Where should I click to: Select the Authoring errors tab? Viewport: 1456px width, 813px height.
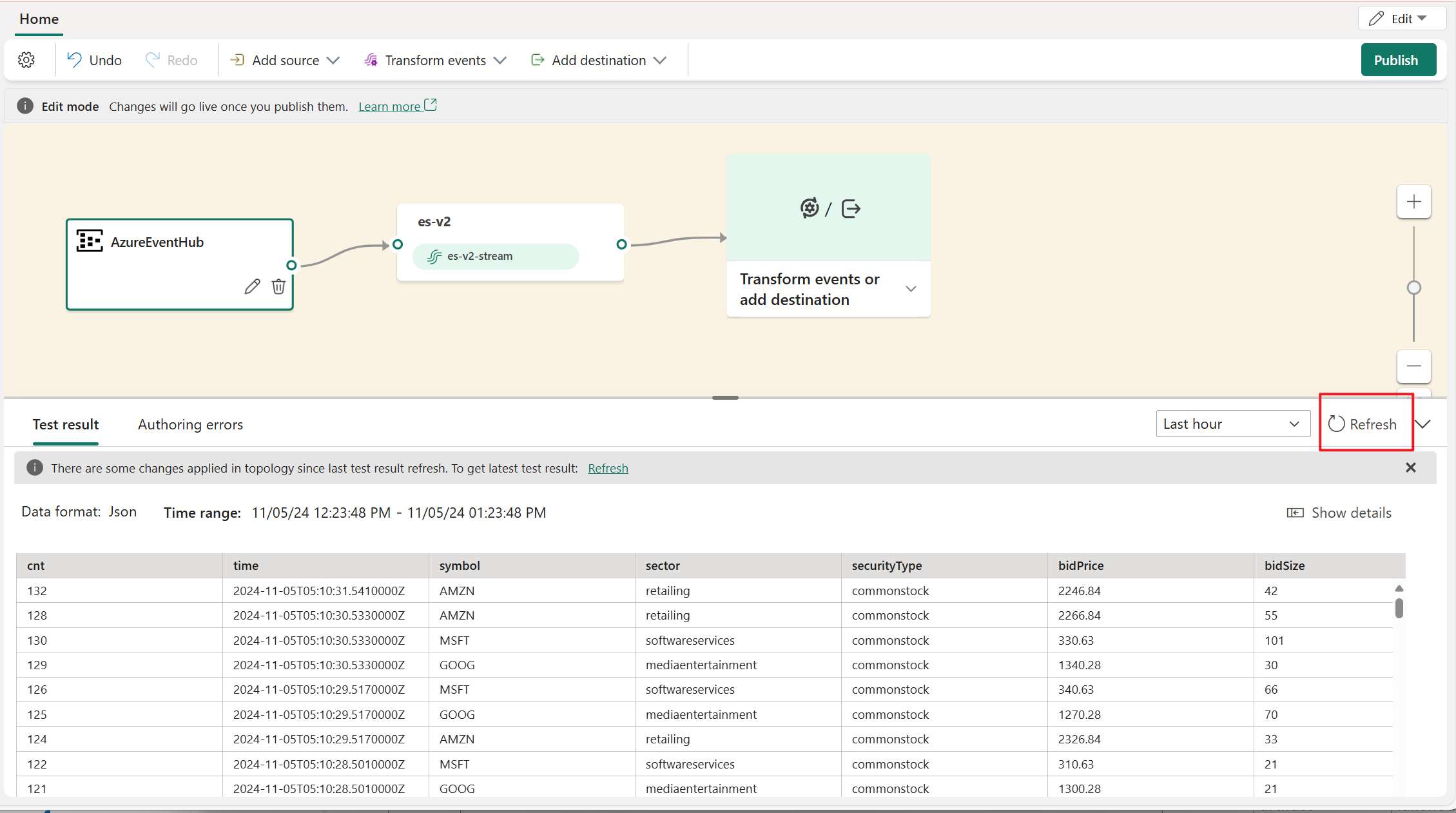pyautogui.click(x=190, y=424)
